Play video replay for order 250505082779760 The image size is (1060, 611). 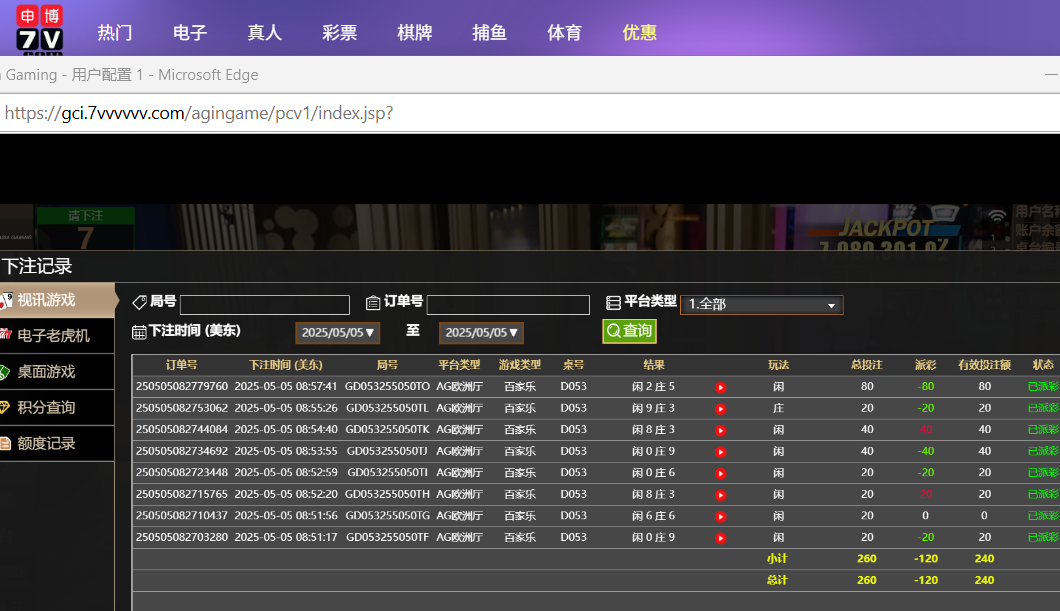720,387
